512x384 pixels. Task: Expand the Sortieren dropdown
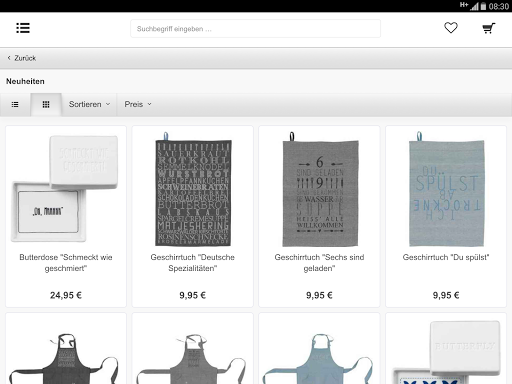click(x=89, y=104)
